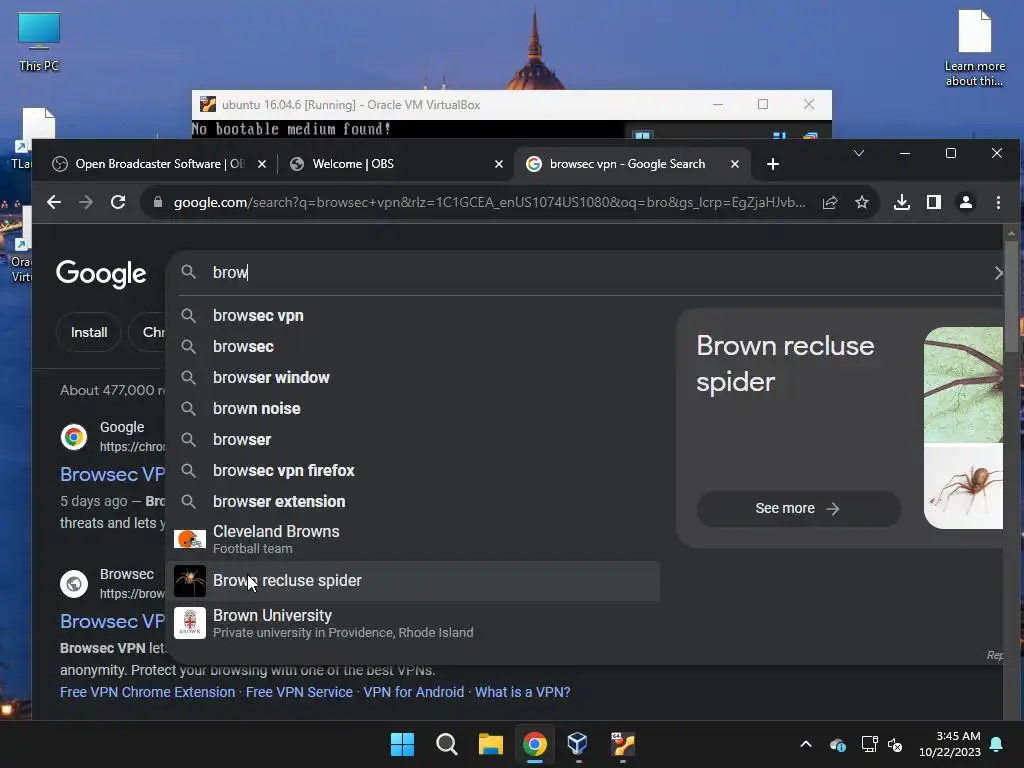The image size is (1024, 768).
Task: Open Chrome's tab search chevron
Action: 859,153
